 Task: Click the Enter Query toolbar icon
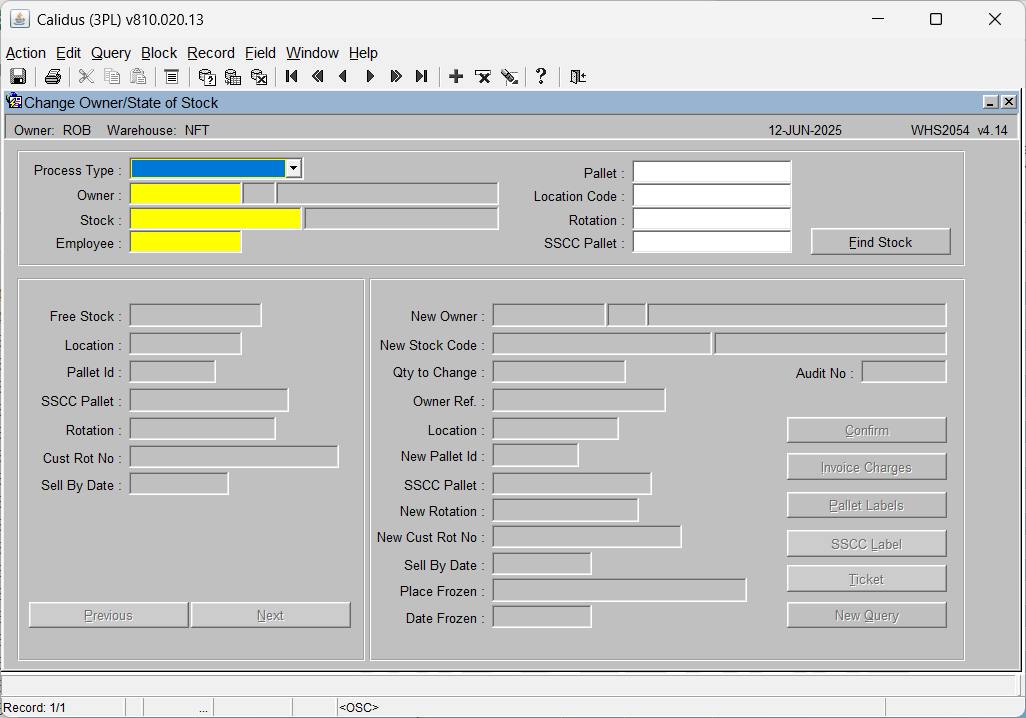(207, 77)
